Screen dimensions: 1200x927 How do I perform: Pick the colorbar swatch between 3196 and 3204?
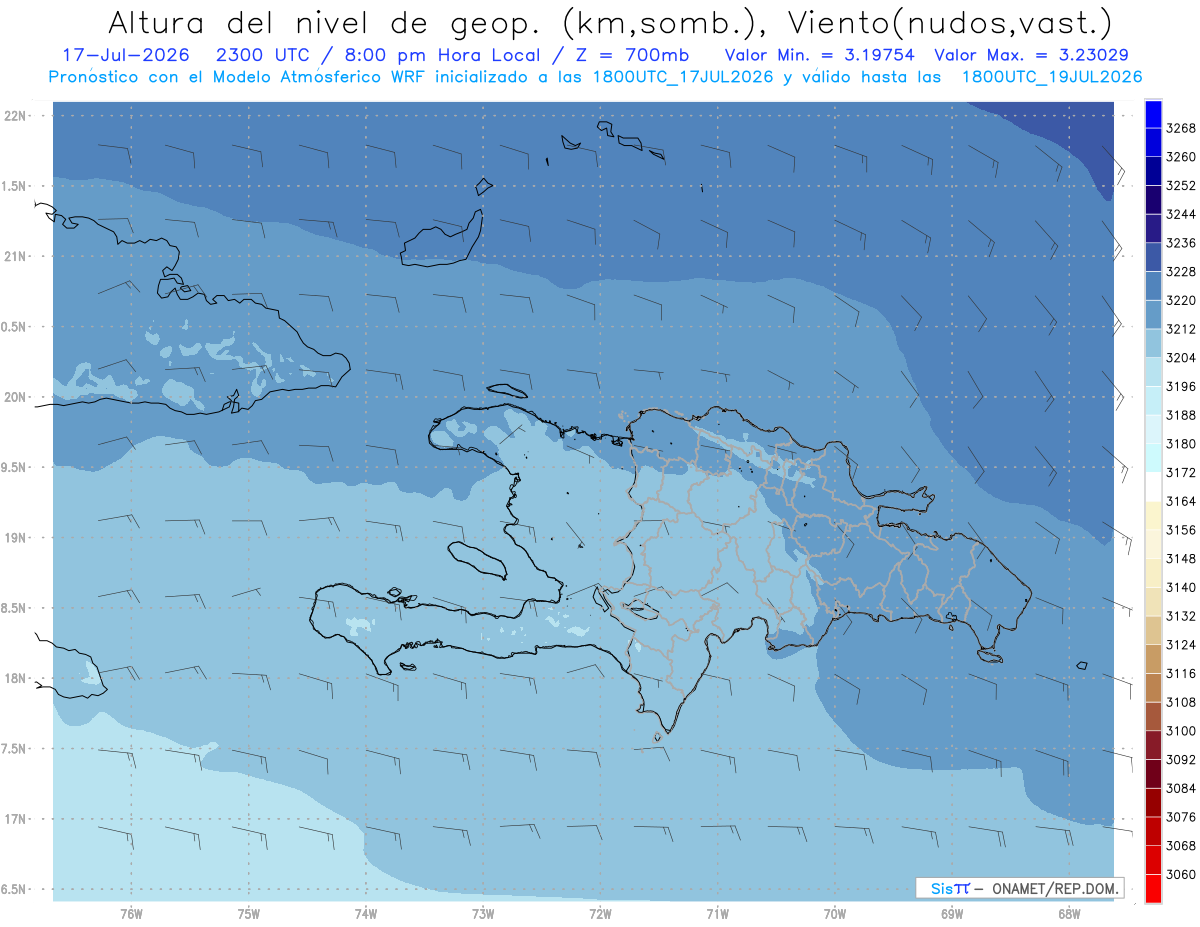[1153, 372]
